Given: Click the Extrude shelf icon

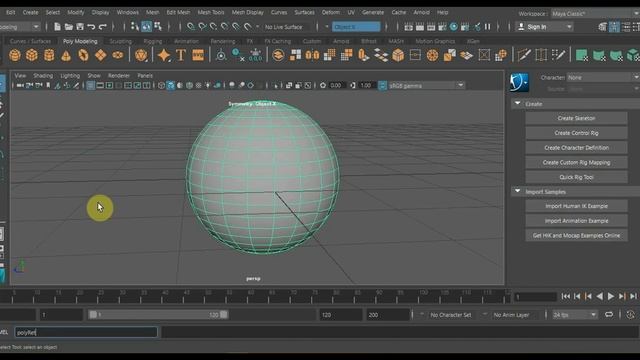Looking at the screenshot, I should [364, 55].
